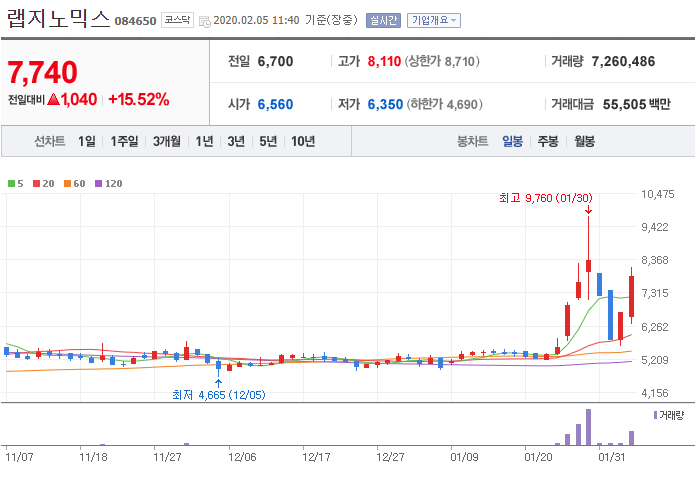The height and width of the screenshot is (480, 695).
Task: Select the 1일 line chart tab
Action: point(87,141)
